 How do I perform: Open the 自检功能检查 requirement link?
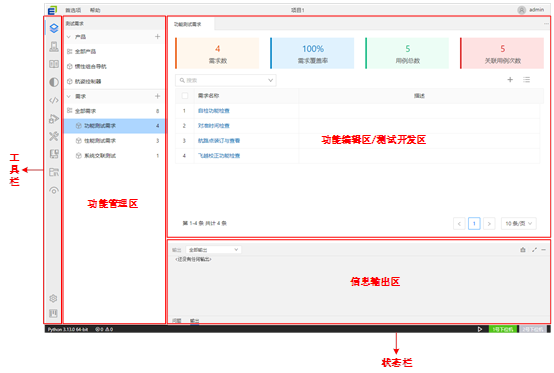pos(214,111)
